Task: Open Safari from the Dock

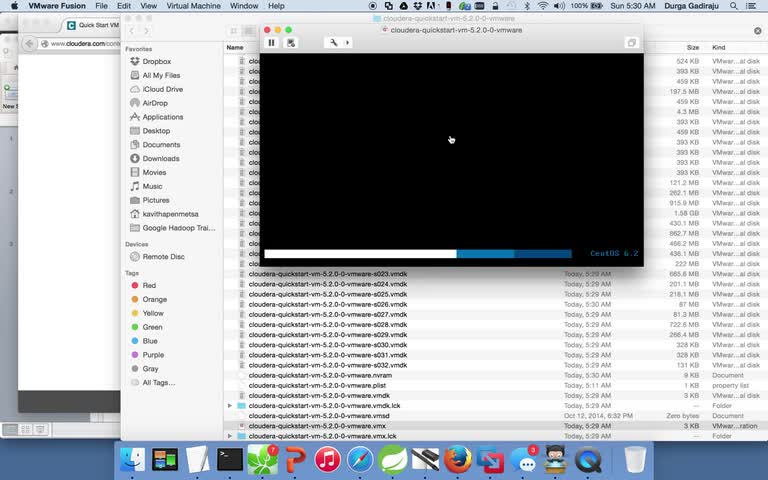Action: [x=360, y=460]
